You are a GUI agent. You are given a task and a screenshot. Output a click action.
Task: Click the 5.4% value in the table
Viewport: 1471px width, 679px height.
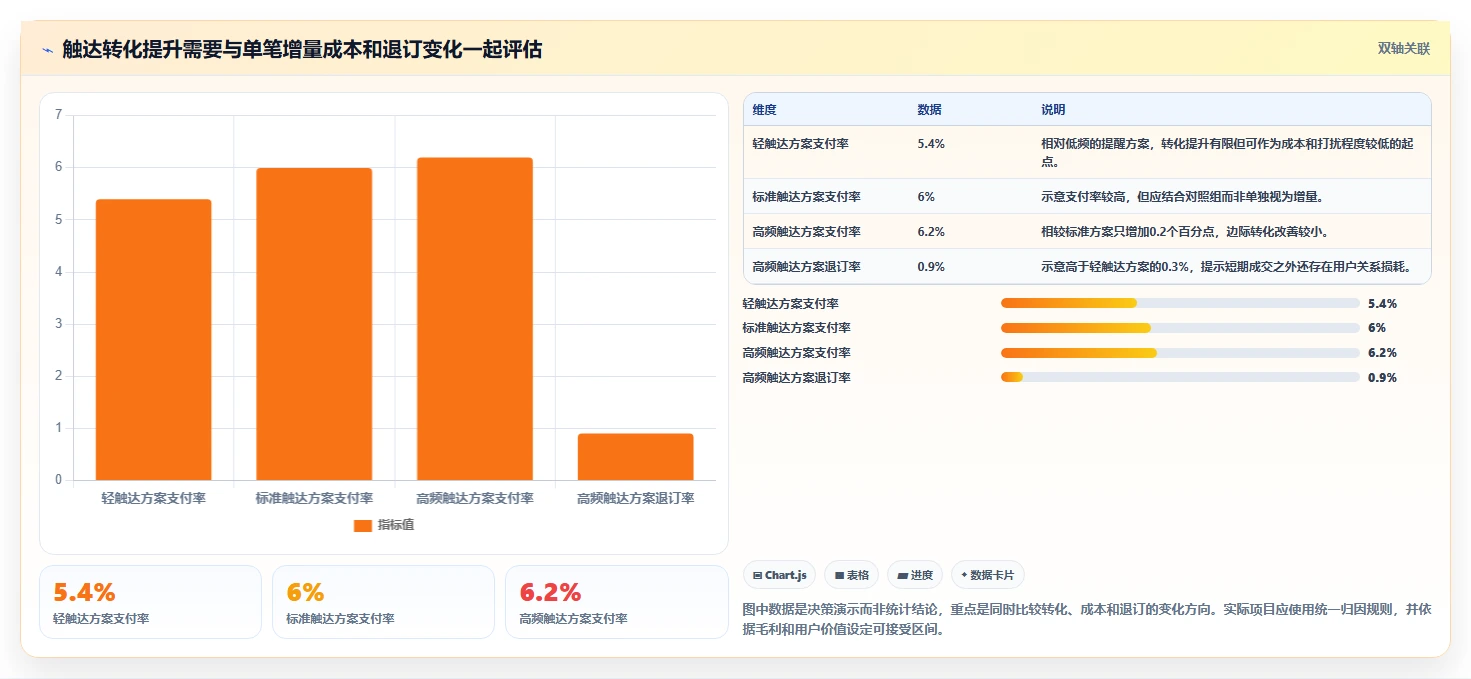pyautogui.click(x=931, y=144)
